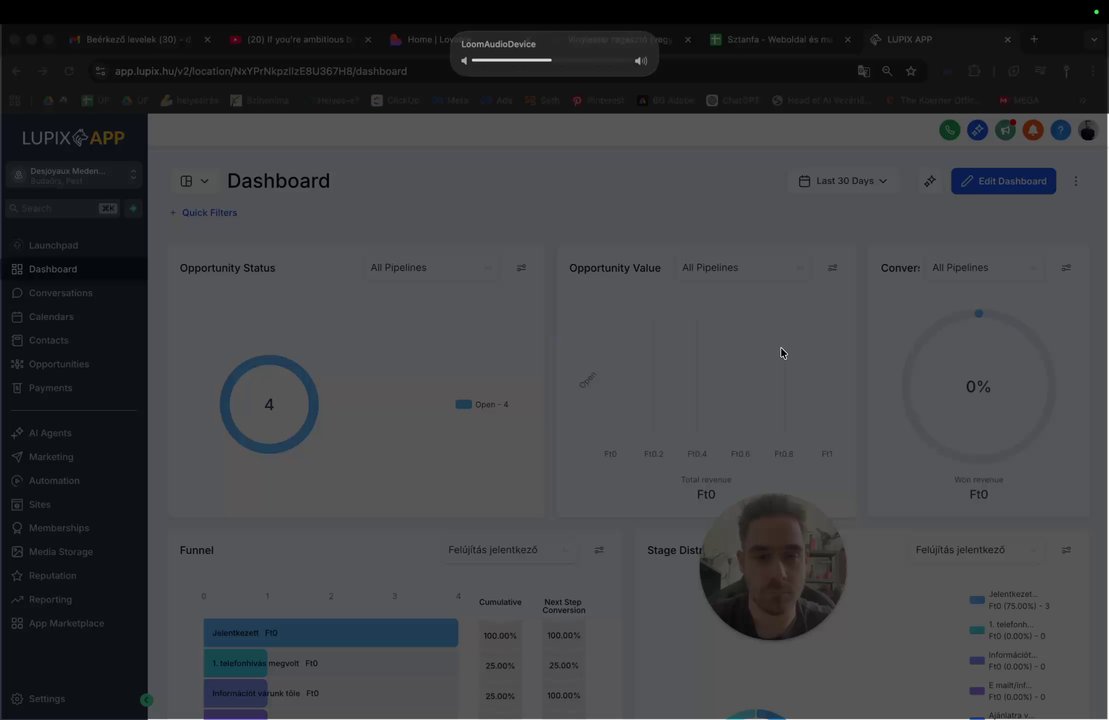Viewport: 1109px width, 720px height.
Task: Click the AI sparkle icon beside Edit Dashboard
Action: [929, 181]
